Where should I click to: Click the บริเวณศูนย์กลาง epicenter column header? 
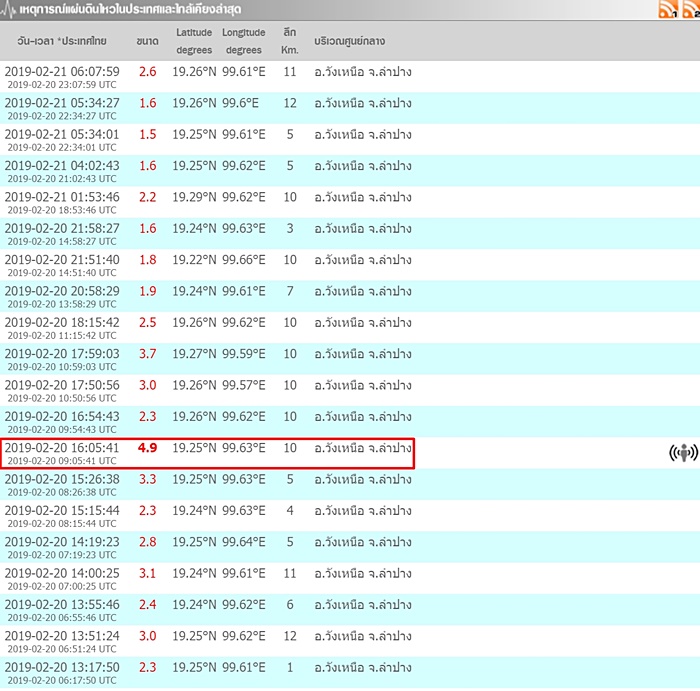tap(350, 41)
